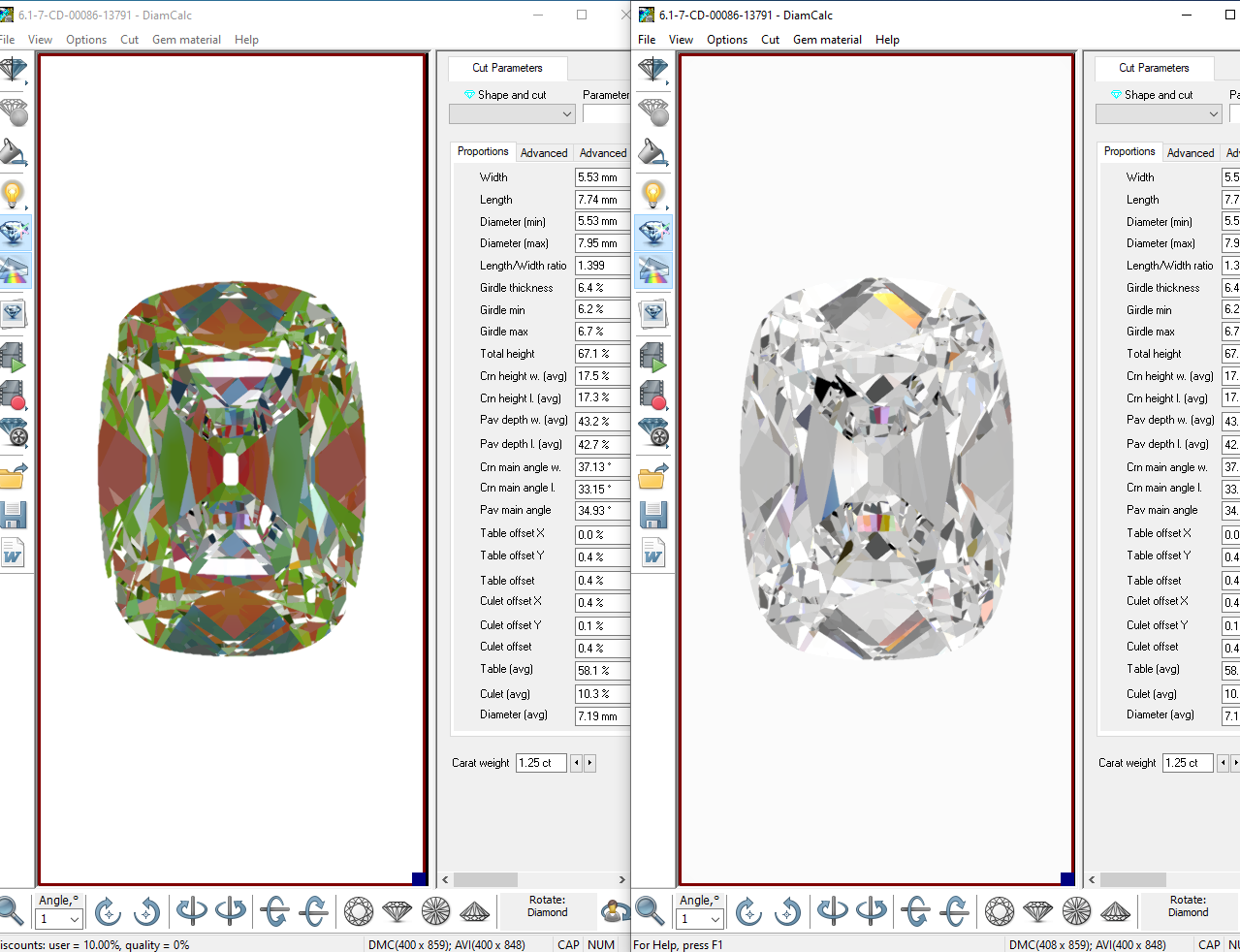
Task: Switch to Proportions tab in right window
Action: tap(1129, 151)
